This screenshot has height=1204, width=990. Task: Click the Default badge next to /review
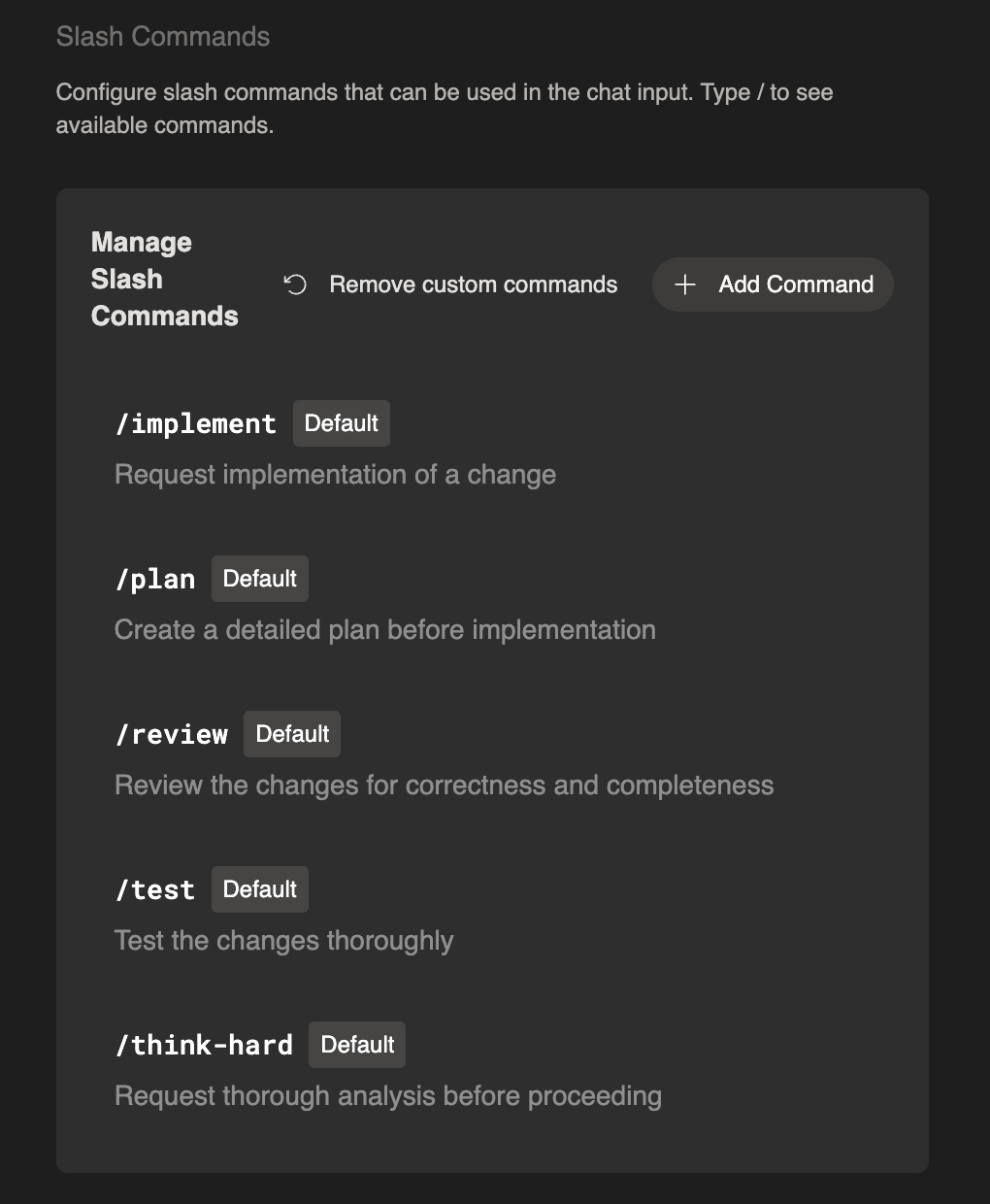tap(292, 734)
